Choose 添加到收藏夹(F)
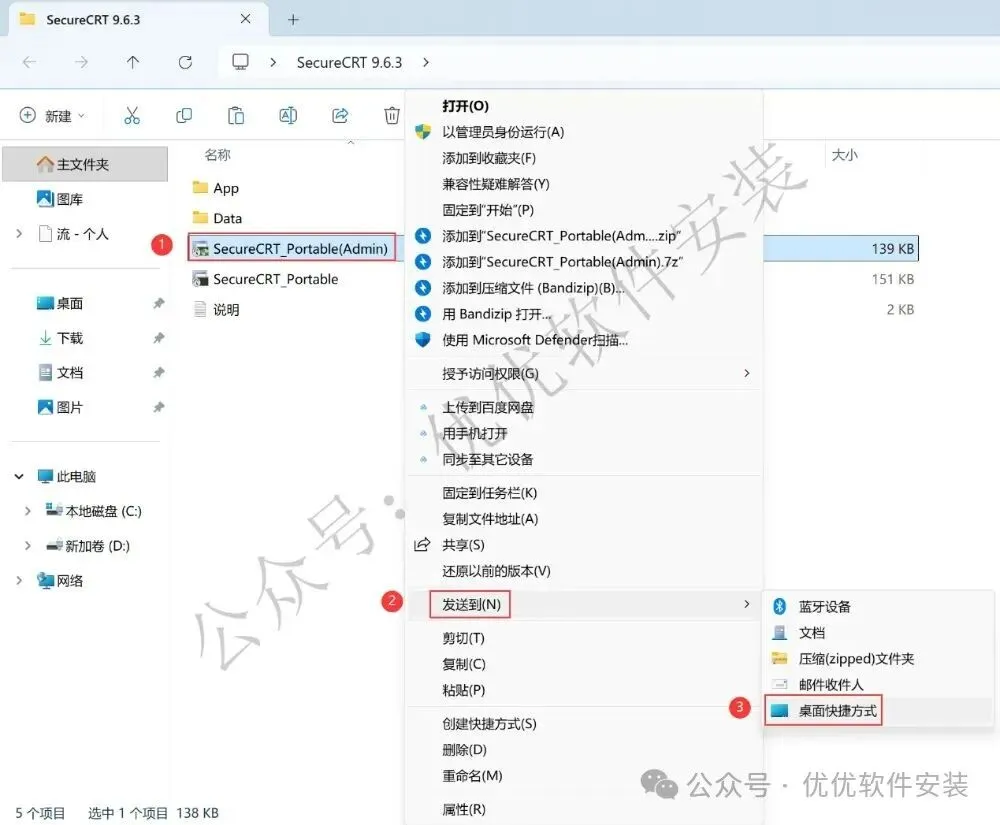The width and height of the screenshot is (1000, 825). tap(489, 158)
